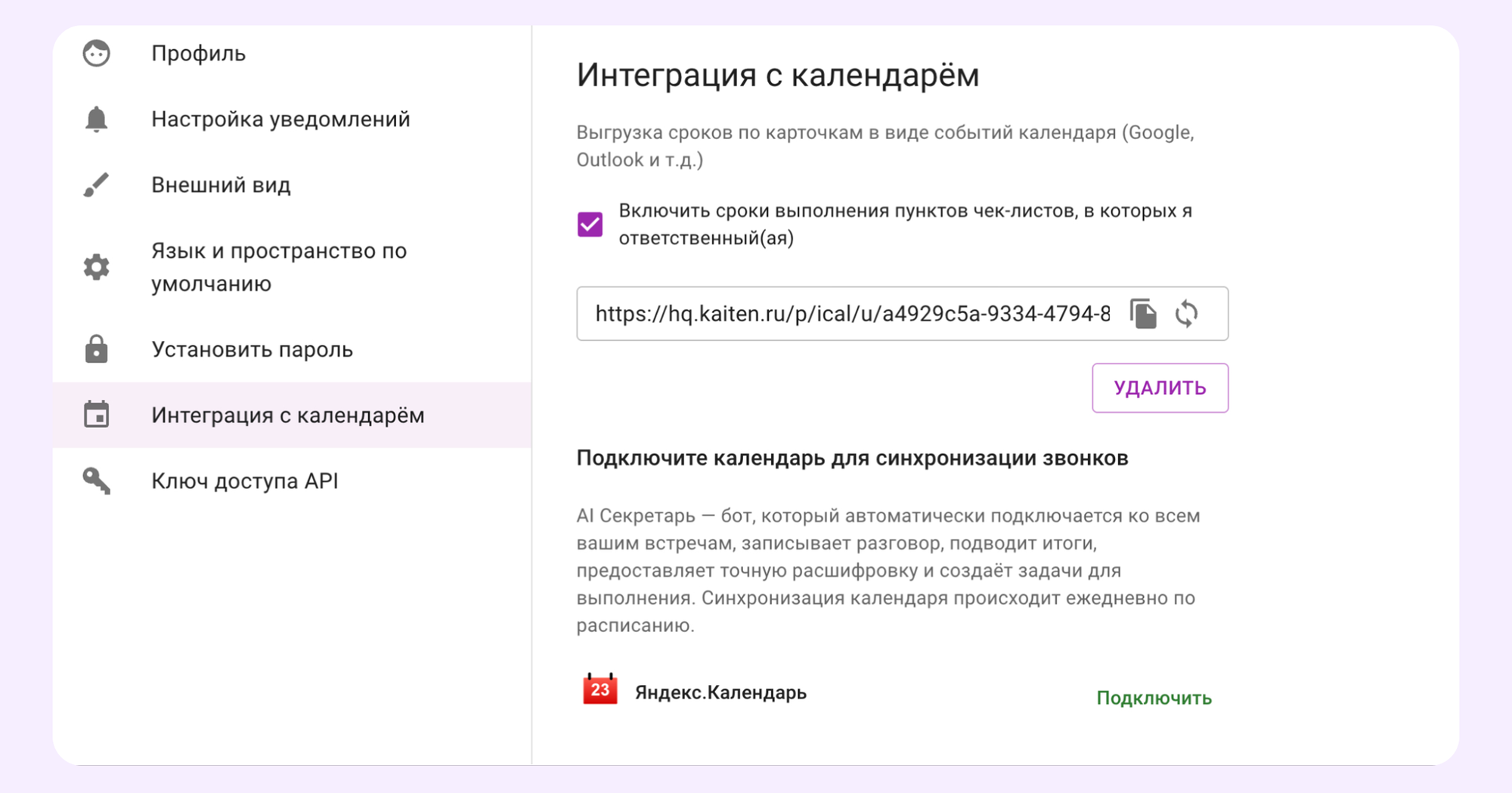This screenshot has width=1512, height=793.
Task: Open Язык и пространство по умолчанию
Action: [x=279, y=267]
